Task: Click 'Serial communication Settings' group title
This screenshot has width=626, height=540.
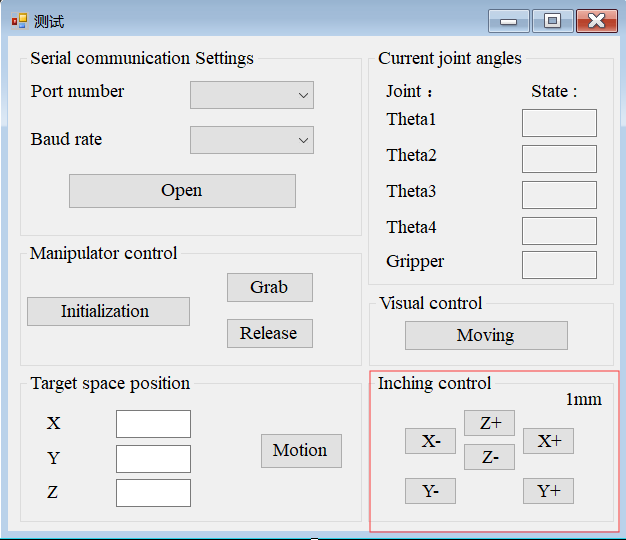Action: [x=142, y=59]
